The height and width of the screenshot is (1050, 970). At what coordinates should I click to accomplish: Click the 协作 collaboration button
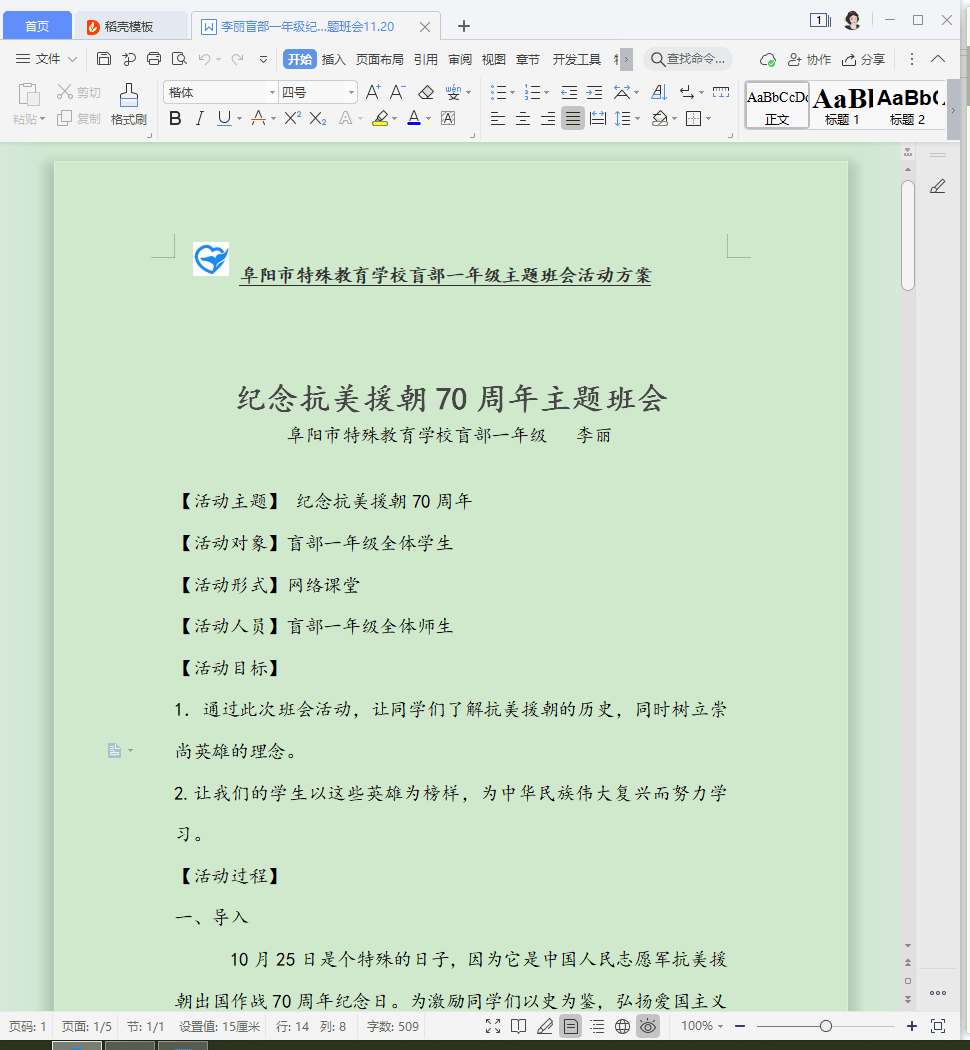[810, 59]
